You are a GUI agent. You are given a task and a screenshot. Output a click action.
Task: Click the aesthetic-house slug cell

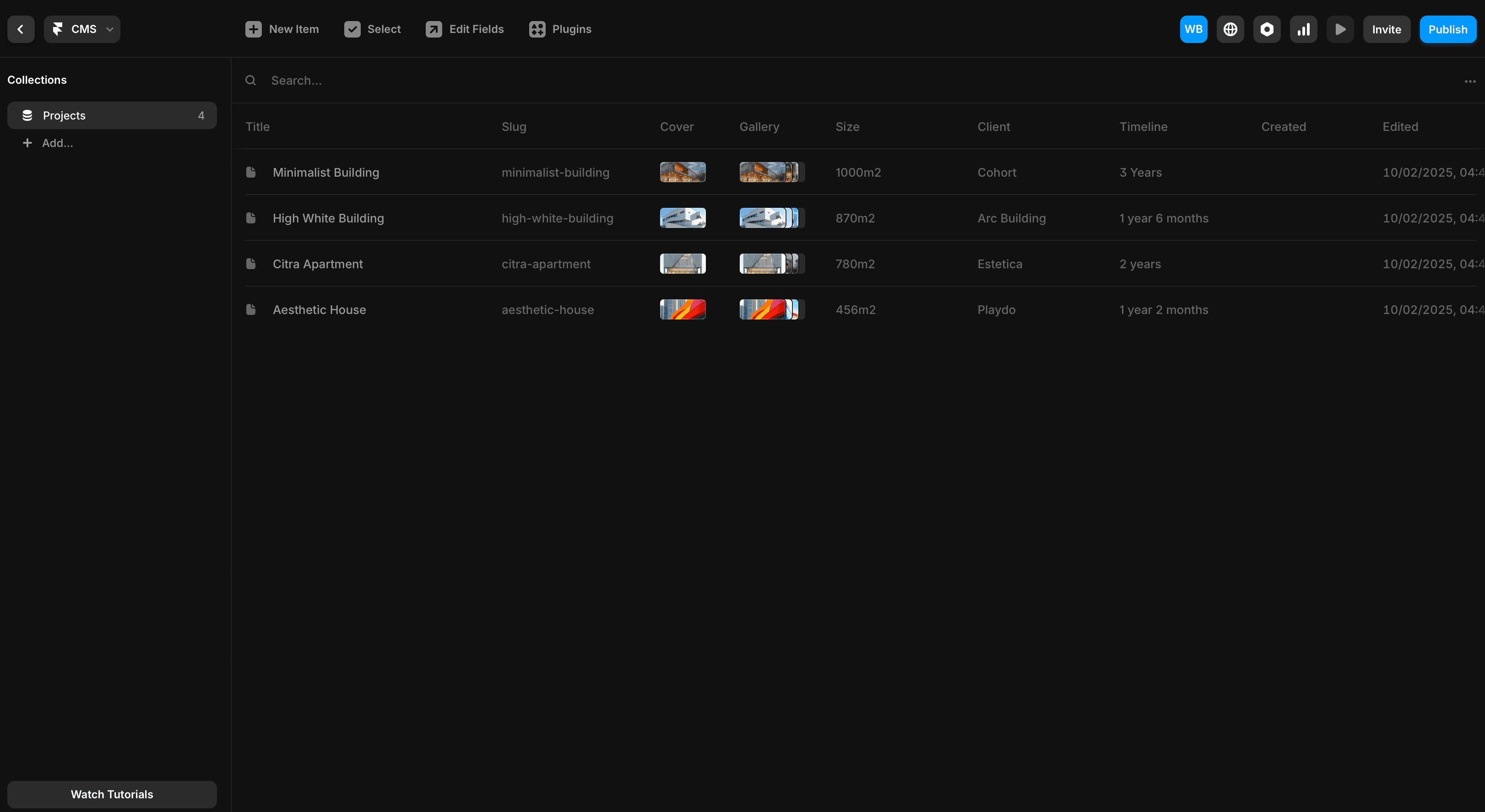pos(547,310)
